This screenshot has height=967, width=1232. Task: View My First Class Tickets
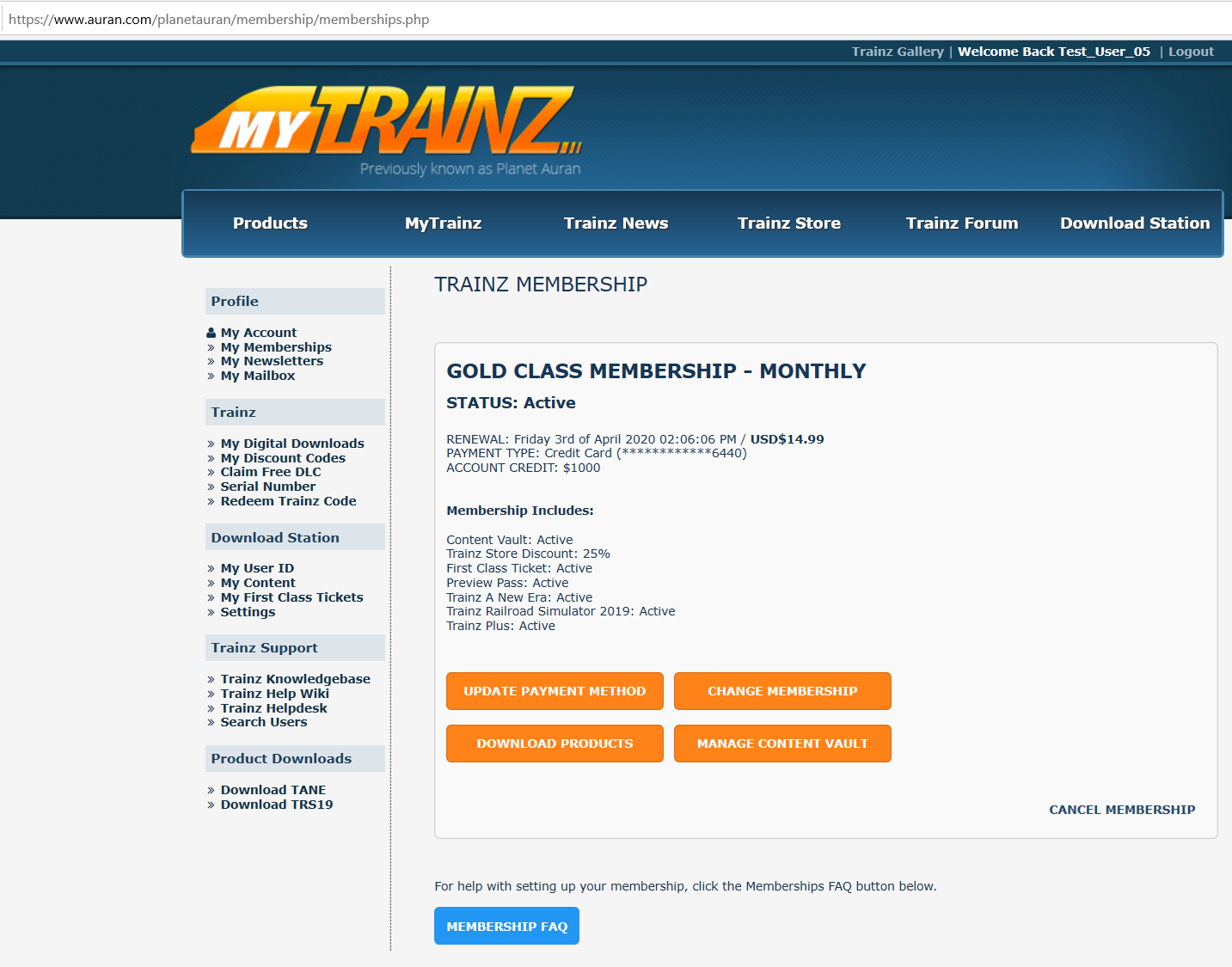(x=291, y=597)
